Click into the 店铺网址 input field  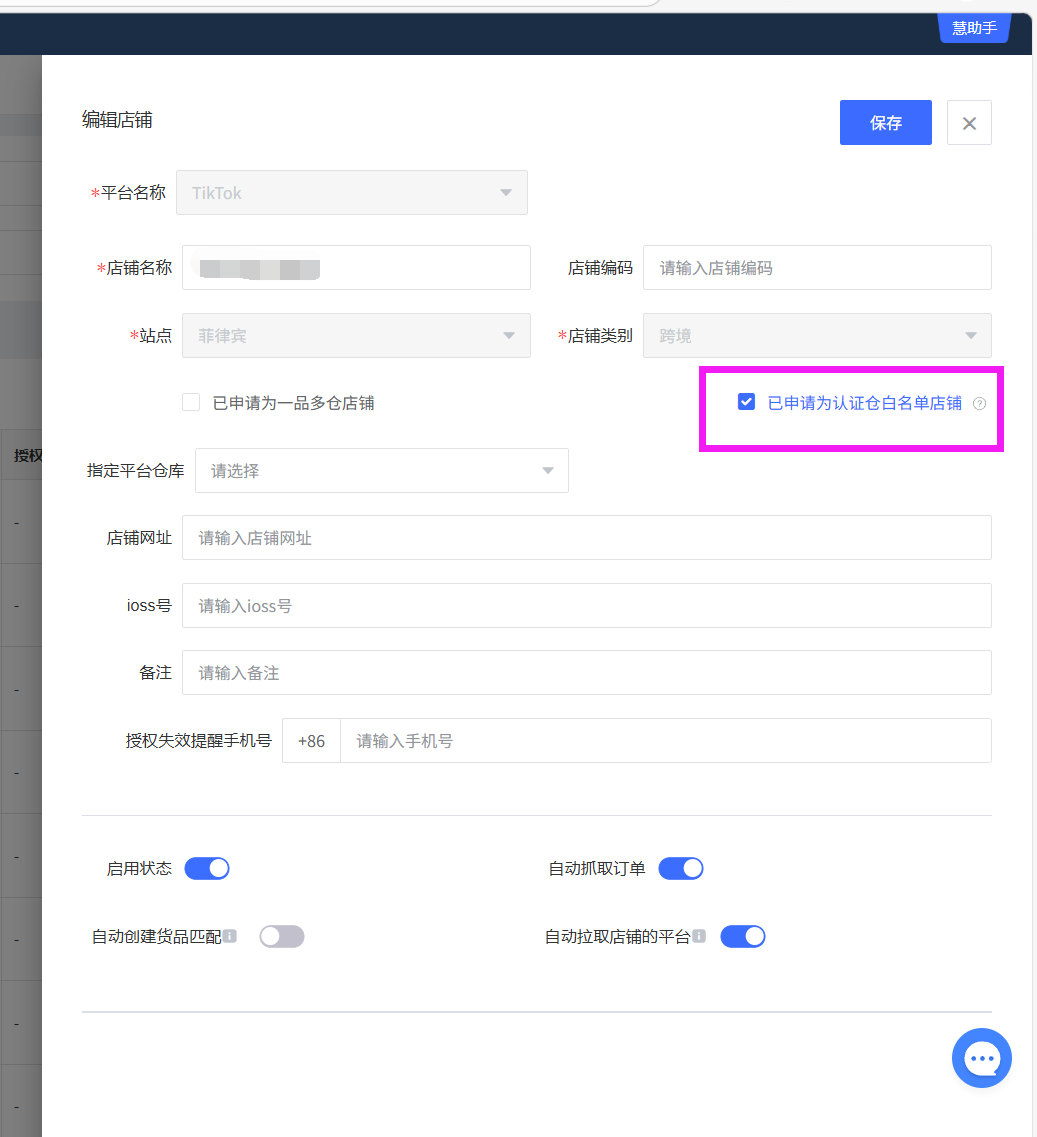click(586, 538)
